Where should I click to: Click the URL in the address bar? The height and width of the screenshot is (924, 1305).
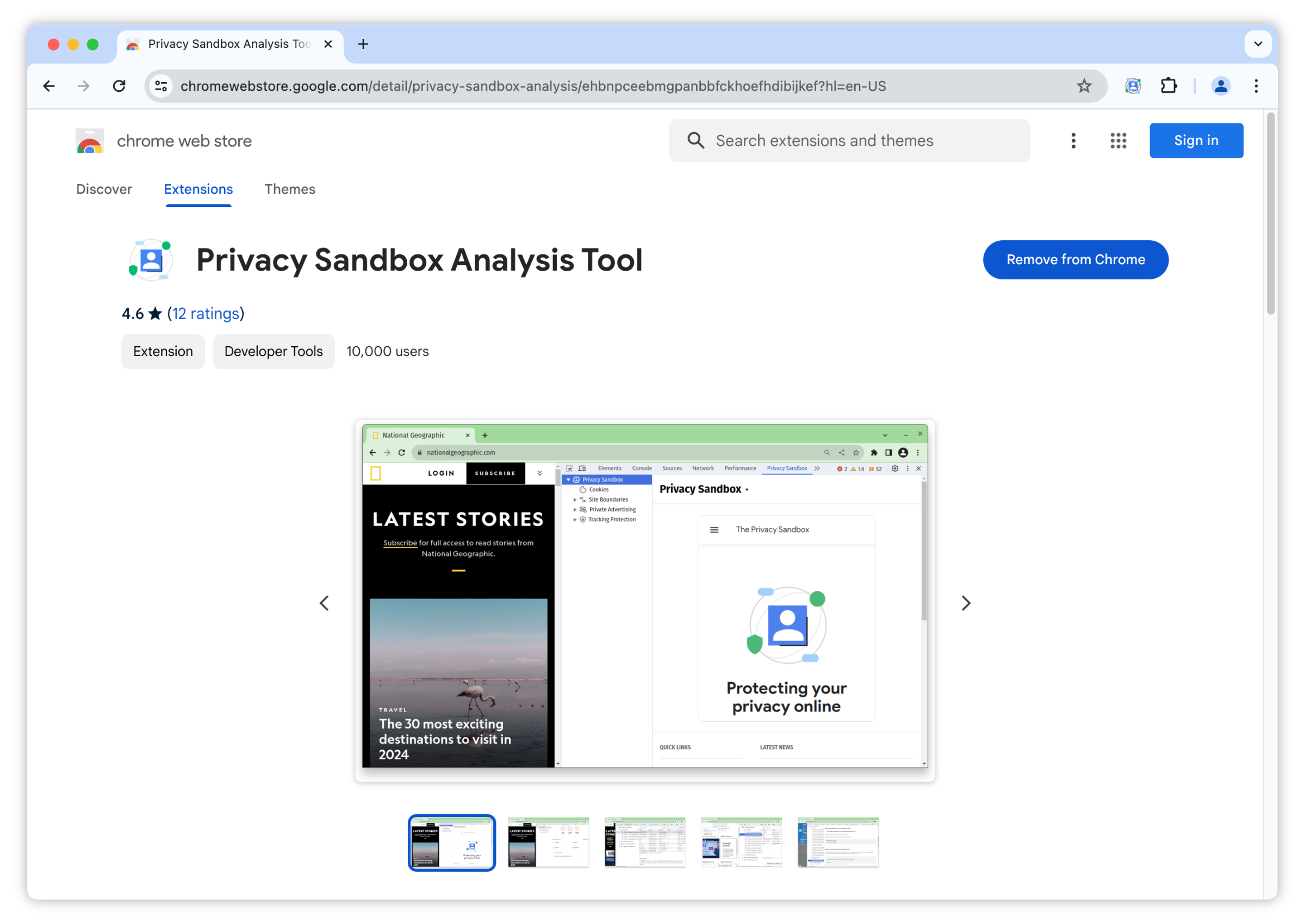pos(533,86)
